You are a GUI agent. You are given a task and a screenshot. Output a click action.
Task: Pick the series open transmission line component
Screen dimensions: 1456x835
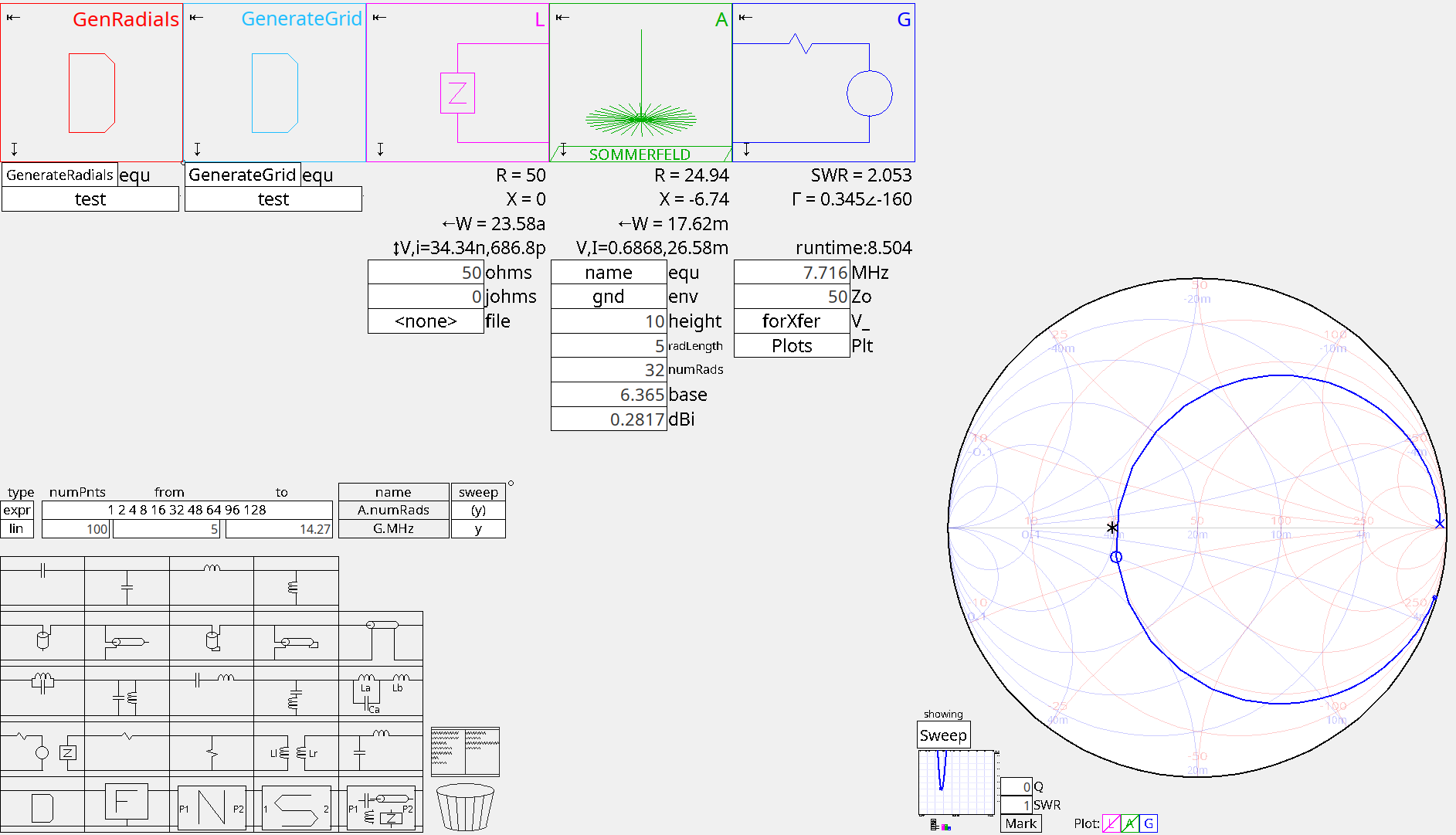[x=127, y=636]
